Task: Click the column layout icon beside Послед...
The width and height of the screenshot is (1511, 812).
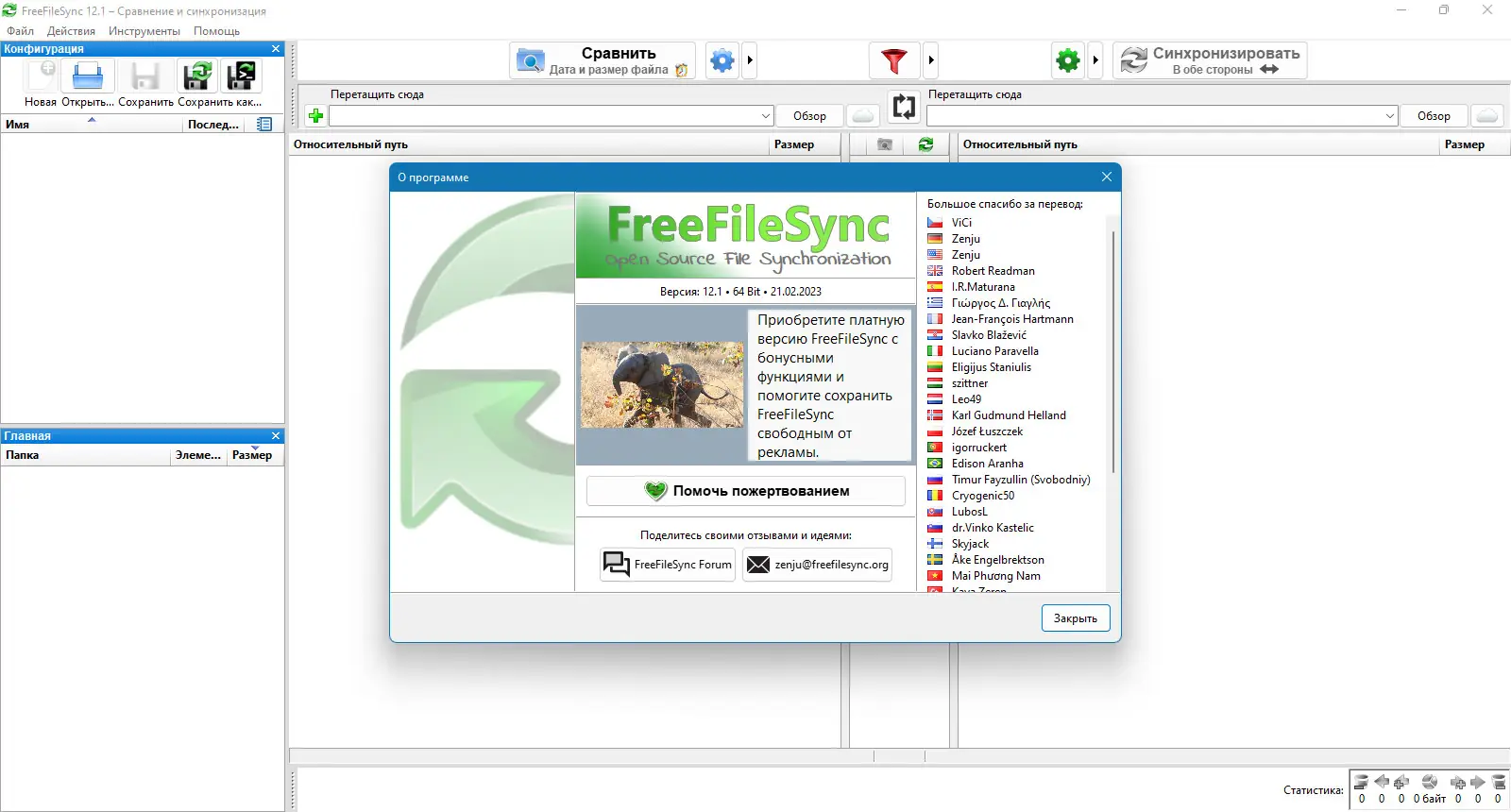Action: [x=264, y=125]
